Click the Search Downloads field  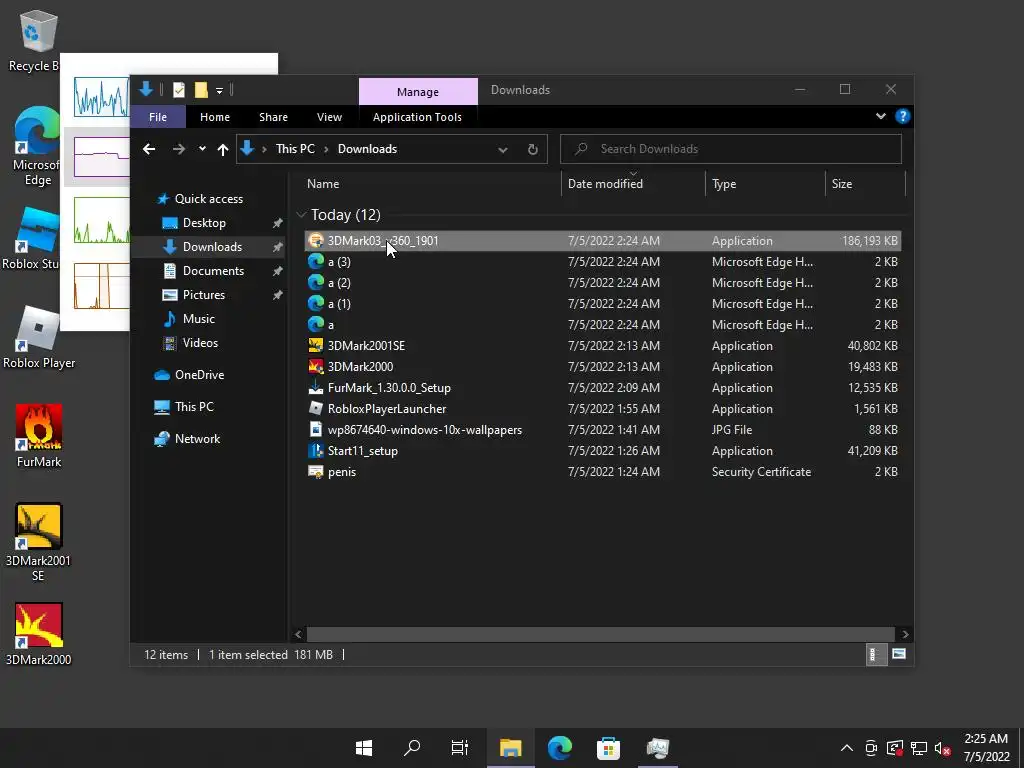tap(731, 149)
